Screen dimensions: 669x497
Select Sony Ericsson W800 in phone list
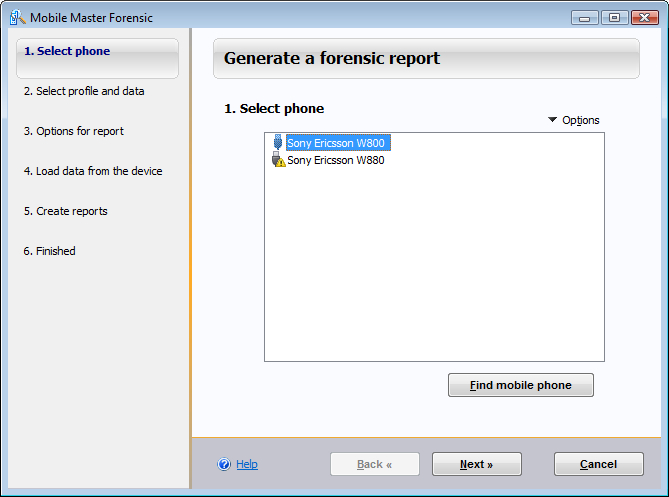(x=336, y=143)
